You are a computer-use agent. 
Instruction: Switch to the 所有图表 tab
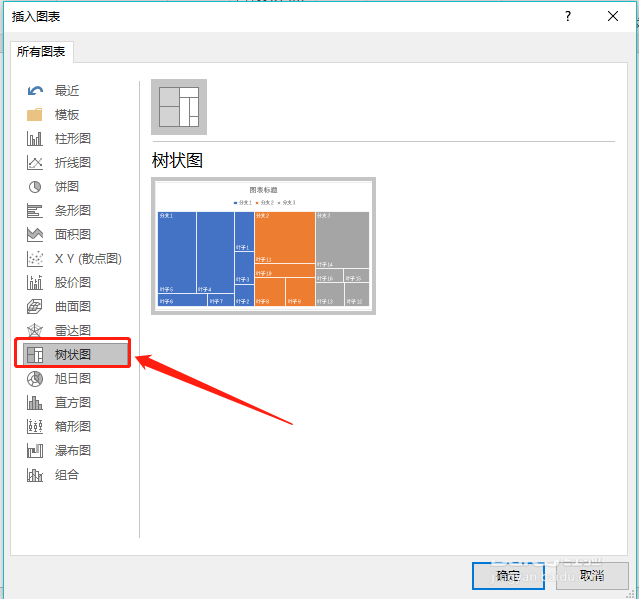click(41, 52)
